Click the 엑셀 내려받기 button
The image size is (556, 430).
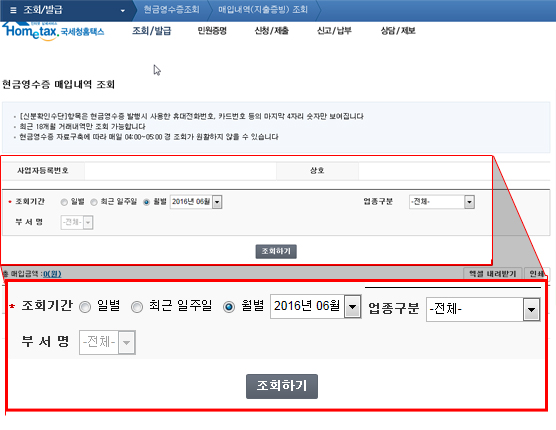coord(492,273)
